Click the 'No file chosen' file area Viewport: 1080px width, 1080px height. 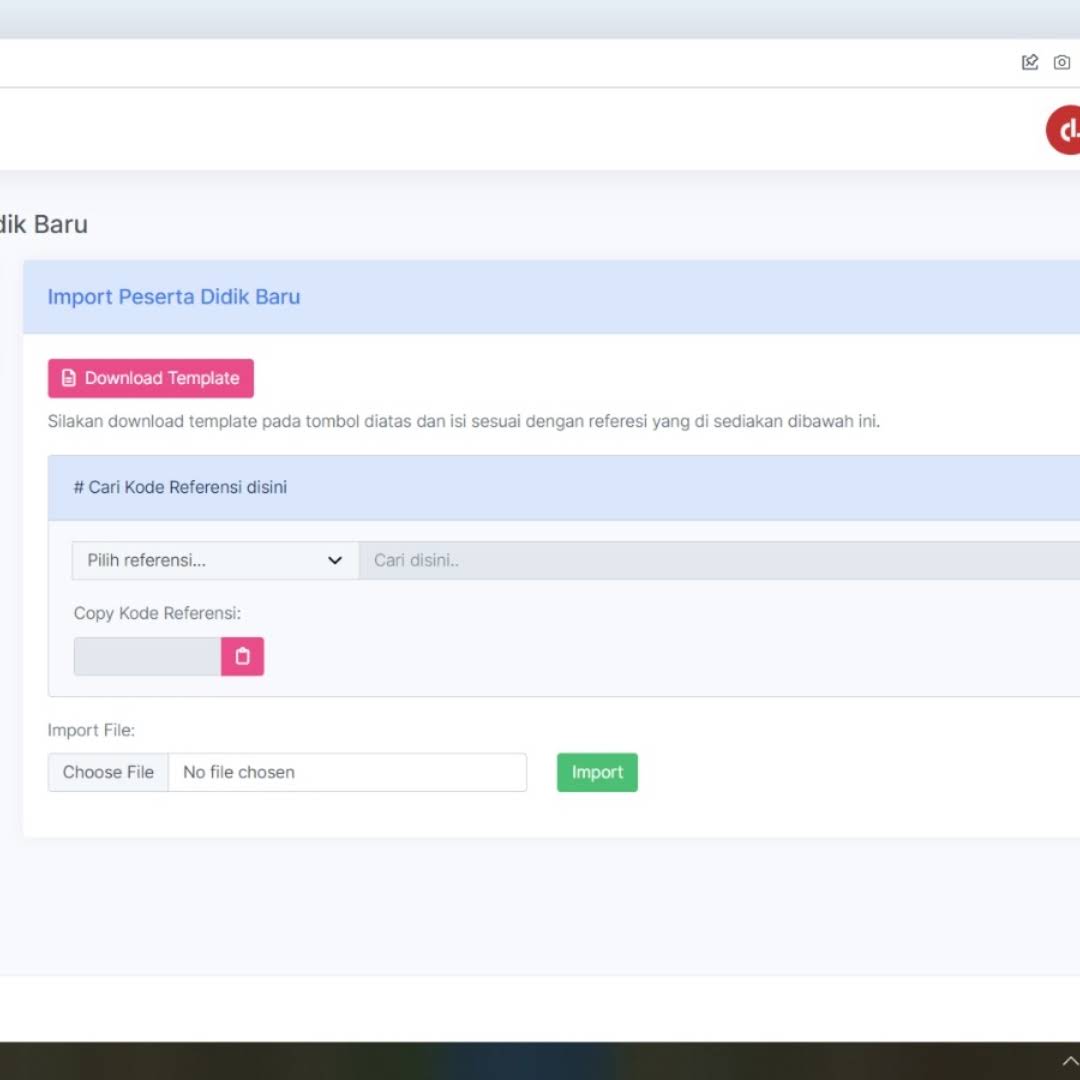coord(346,772)
